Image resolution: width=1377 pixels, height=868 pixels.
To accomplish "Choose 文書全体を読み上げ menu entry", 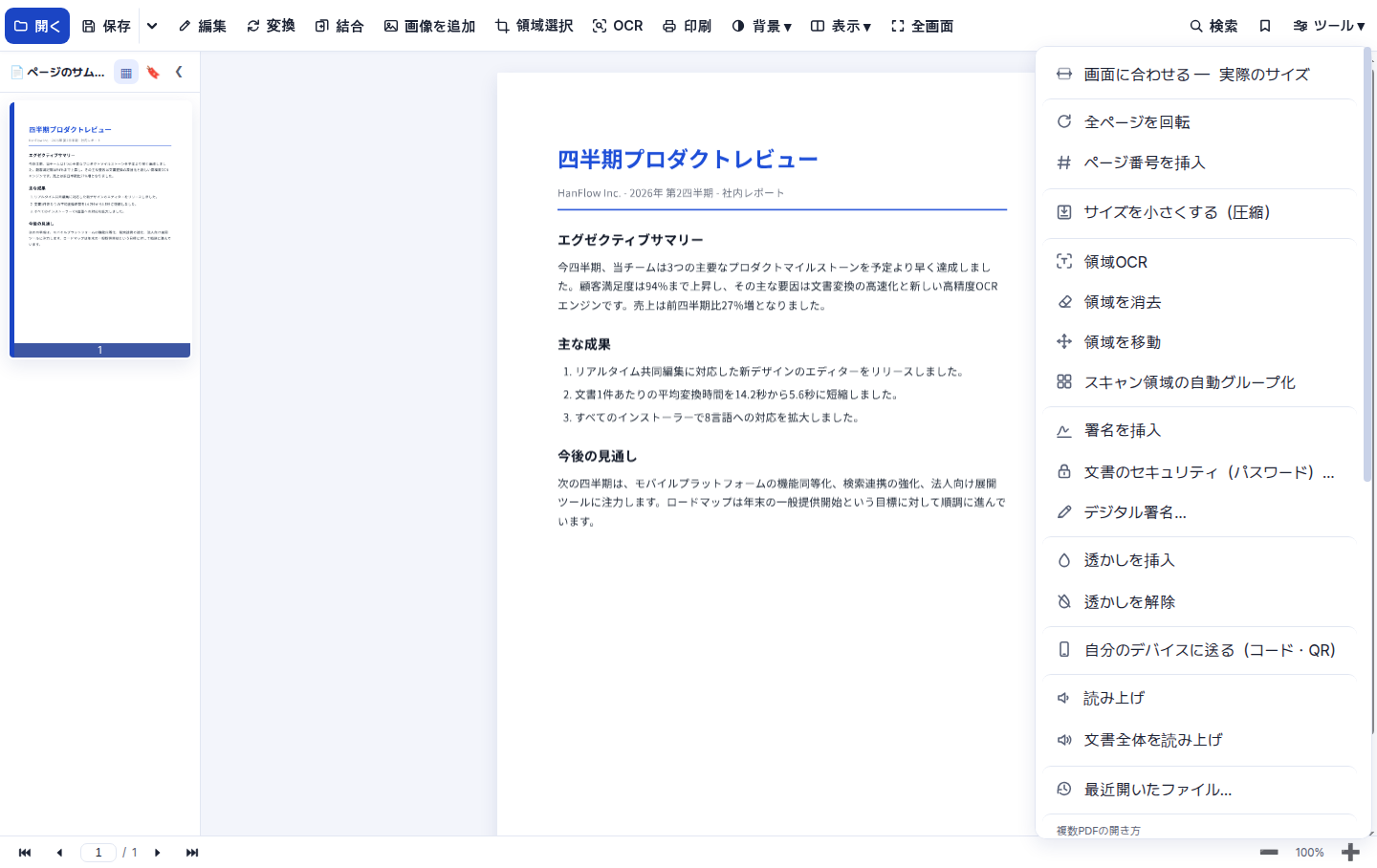I will coord(1199,740).
